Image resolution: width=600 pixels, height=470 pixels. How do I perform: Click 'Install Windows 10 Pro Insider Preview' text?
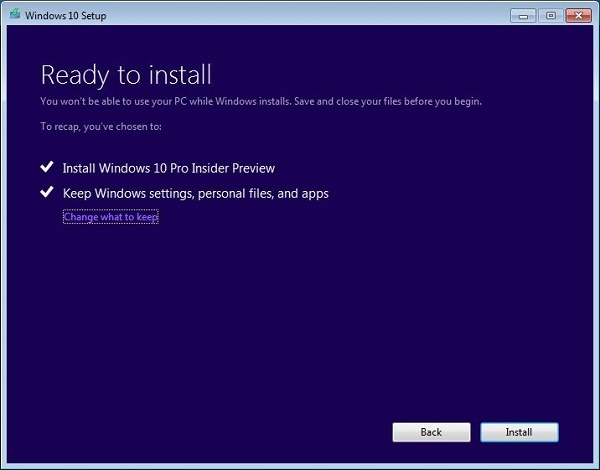[169, 168]
